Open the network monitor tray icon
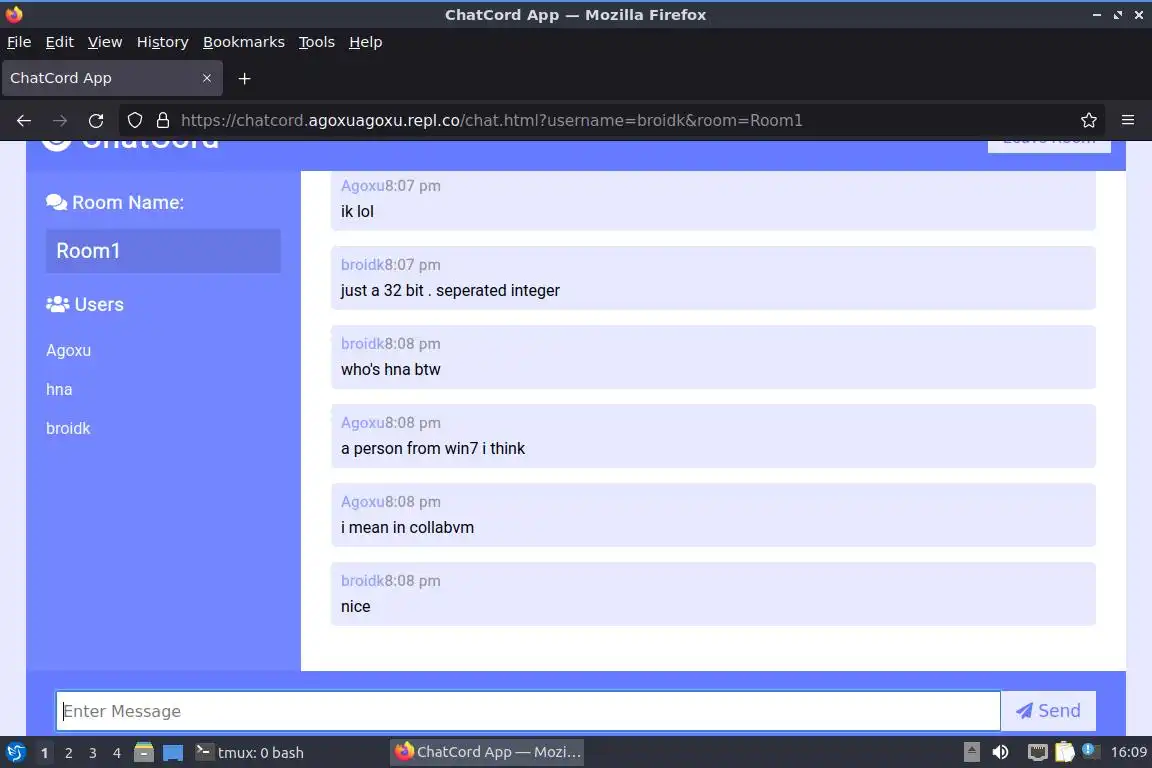The width and height of the screenshot is (1152, 768). 1037,752
